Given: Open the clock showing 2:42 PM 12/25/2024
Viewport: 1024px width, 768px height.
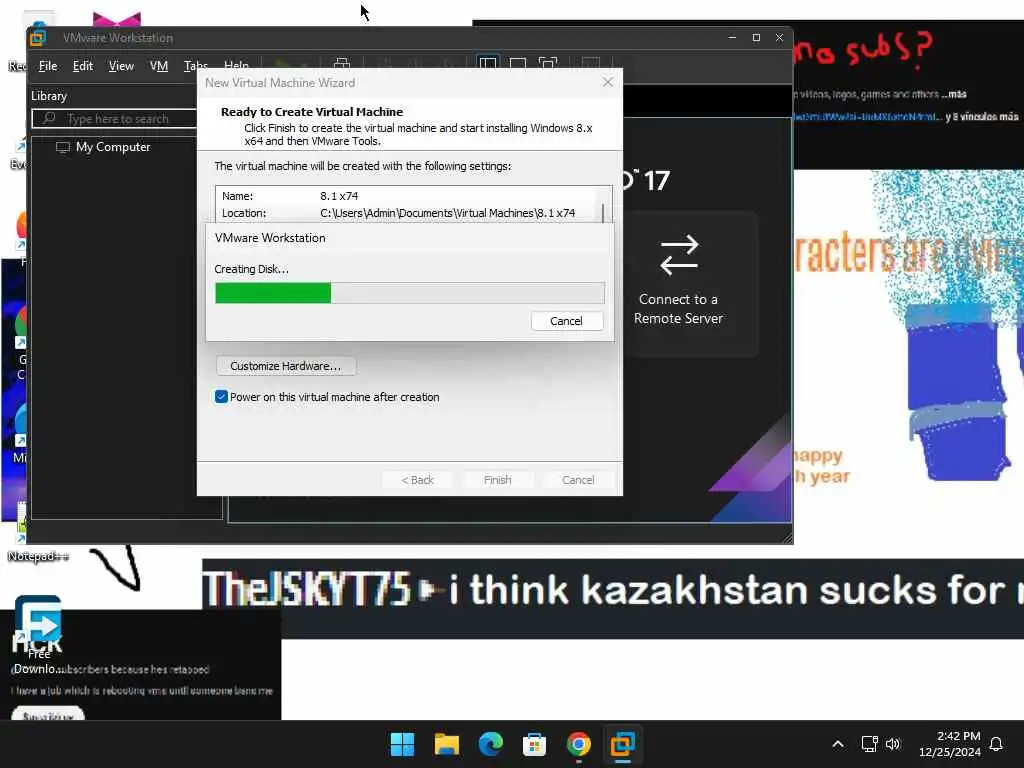Looking at the screenshot, I should pyautogui.click(x=950, y=744).
